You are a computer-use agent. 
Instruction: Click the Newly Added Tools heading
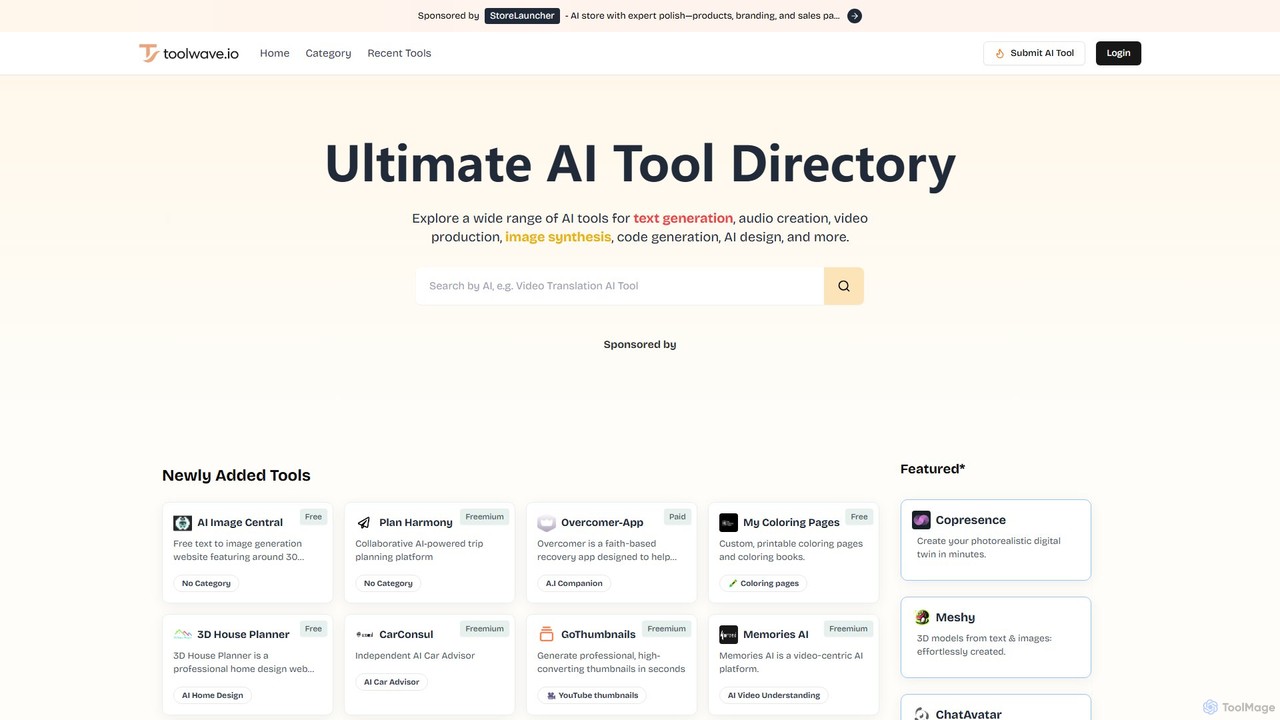click(x=236, y=475)
